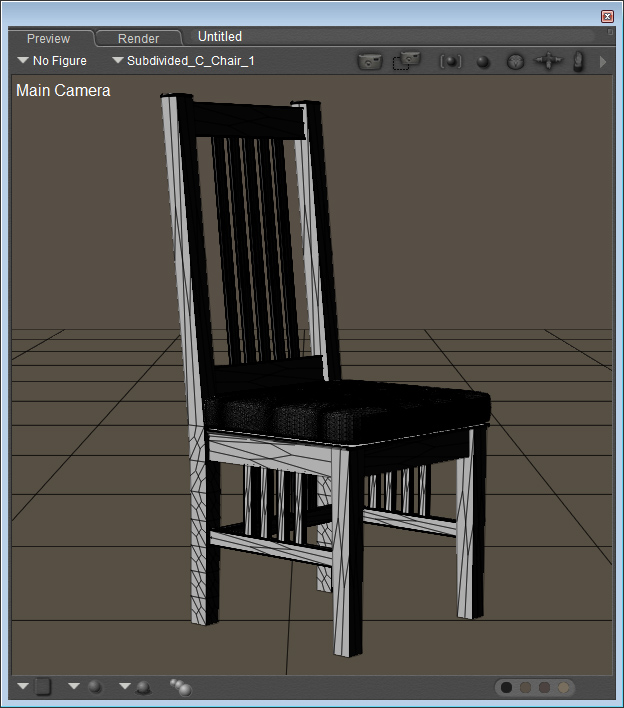
Task: Switch to the Preview tab
Action: click(48, 38)
